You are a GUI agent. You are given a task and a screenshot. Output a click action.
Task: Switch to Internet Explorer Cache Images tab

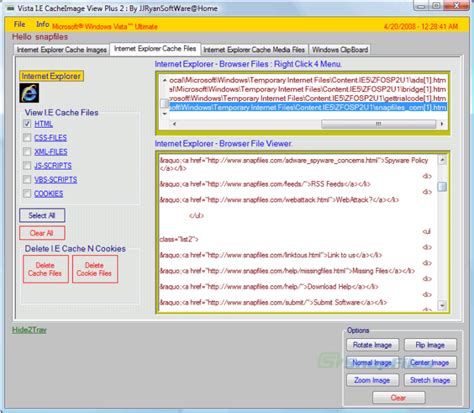click(62, 50)
